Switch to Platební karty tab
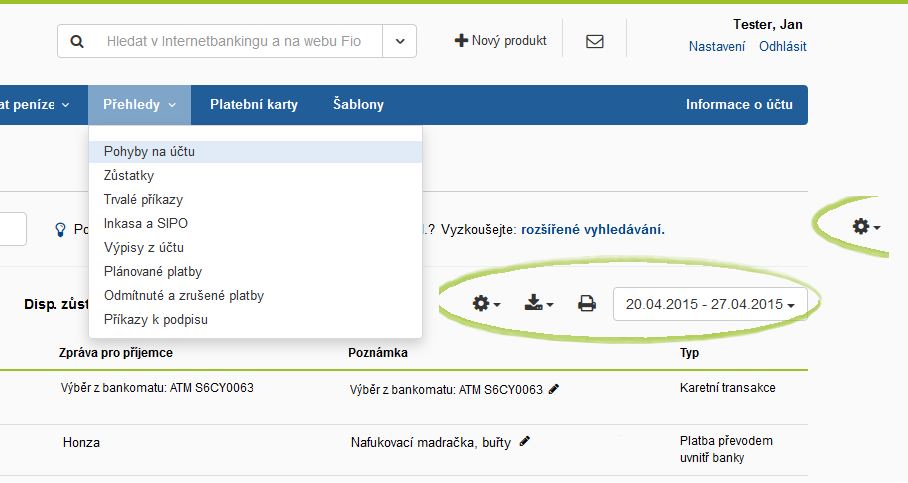908x483 pixels. click(254, 105)
